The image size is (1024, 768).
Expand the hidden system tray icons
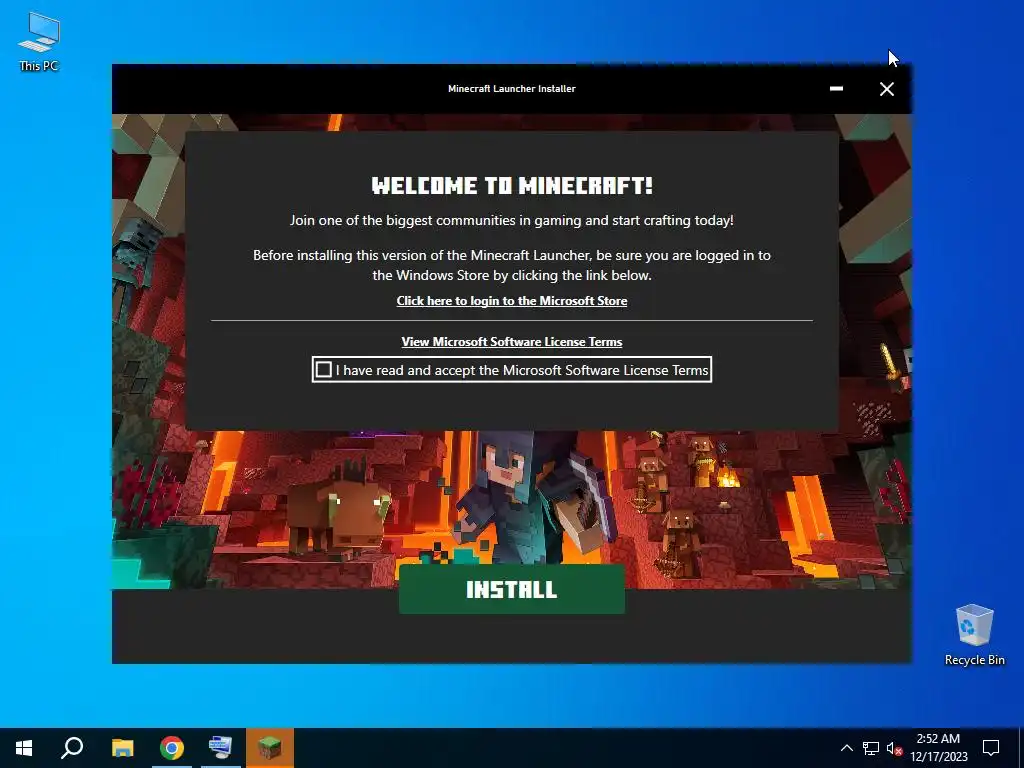tap(846, 748)
